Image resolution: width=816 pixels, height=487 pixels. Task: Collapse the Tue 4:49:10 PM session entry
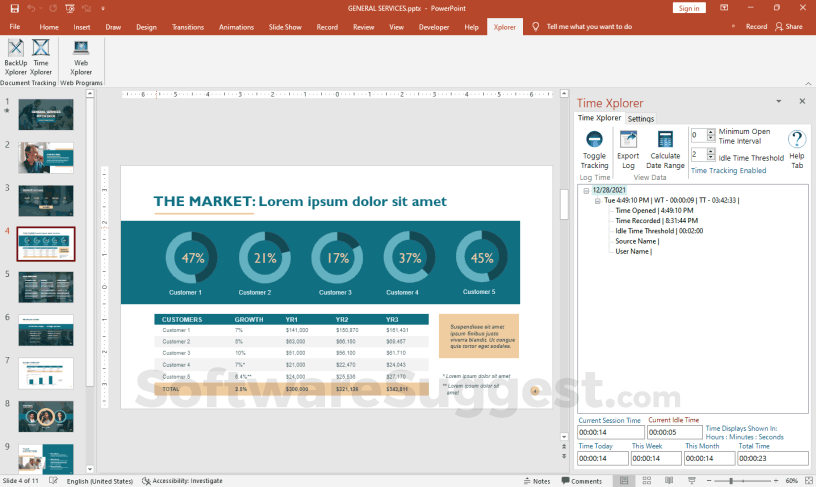(x=597, y=200)
